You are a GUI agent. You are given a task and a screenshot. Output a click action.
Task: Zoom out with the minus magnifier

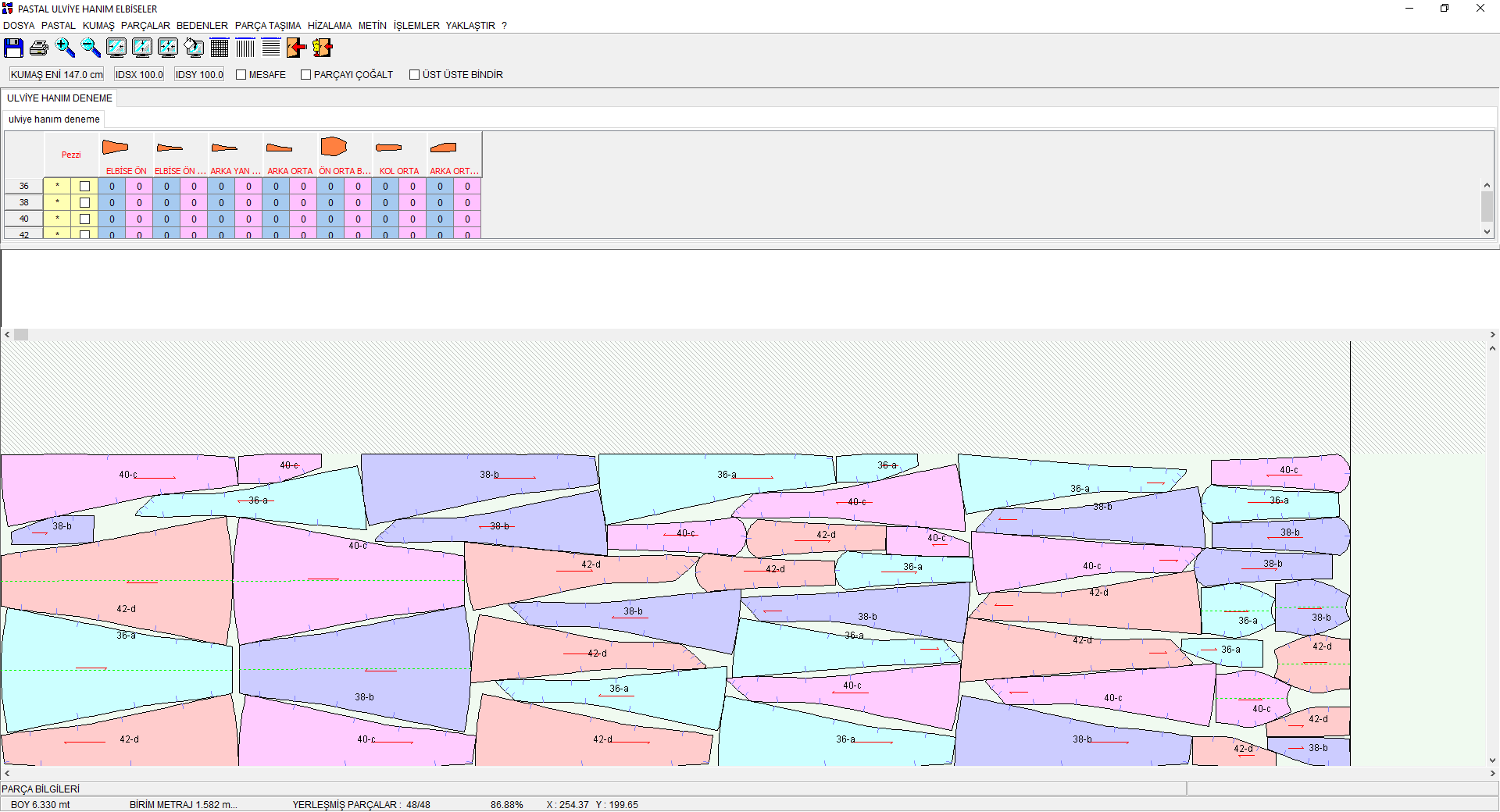tap(91, 48)
